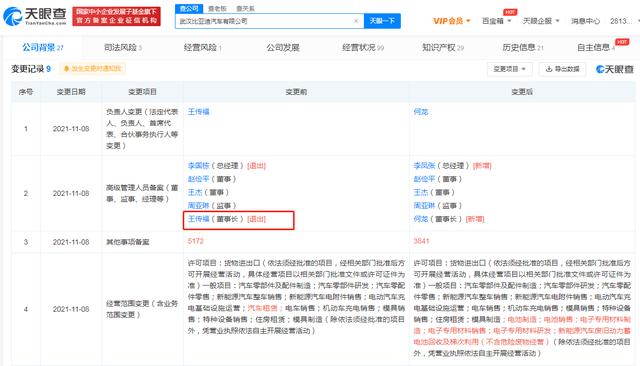The height and width of the screenshot is (366, 640).
Task: Switch to the 司法风险 tab
Action: (123, 47)
